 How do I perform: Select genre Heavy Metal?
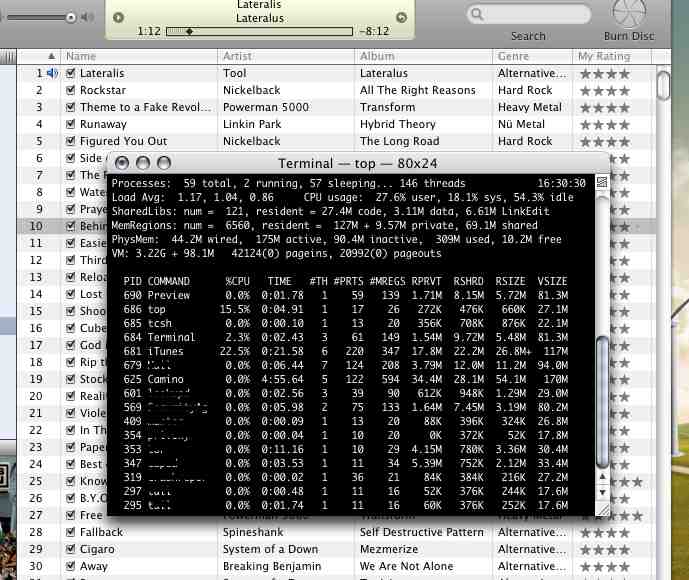click(x=529, y=107)
